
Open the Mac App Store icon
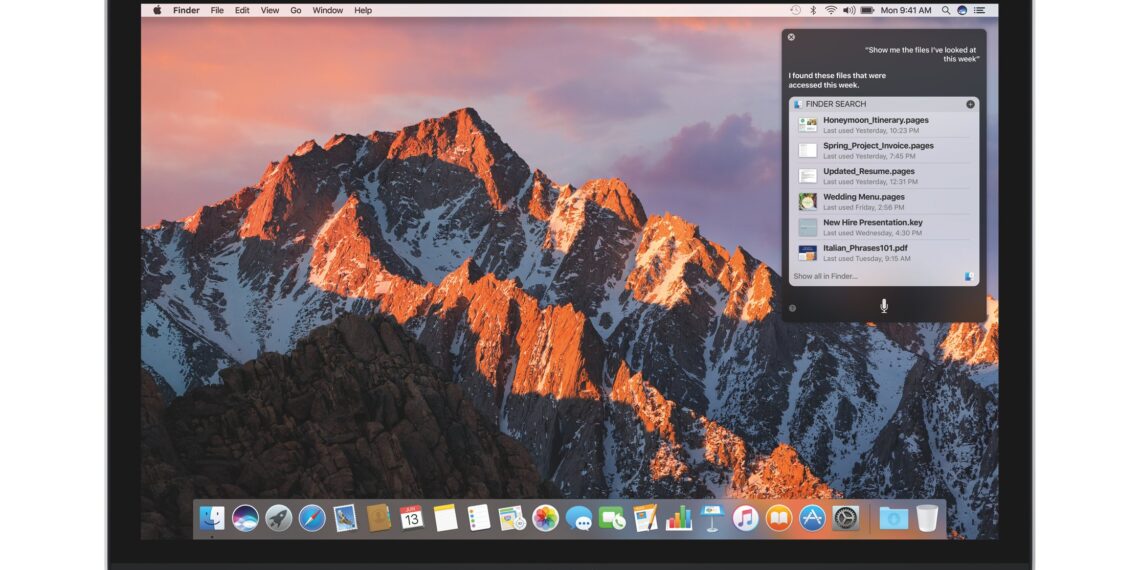coord(812,518)
